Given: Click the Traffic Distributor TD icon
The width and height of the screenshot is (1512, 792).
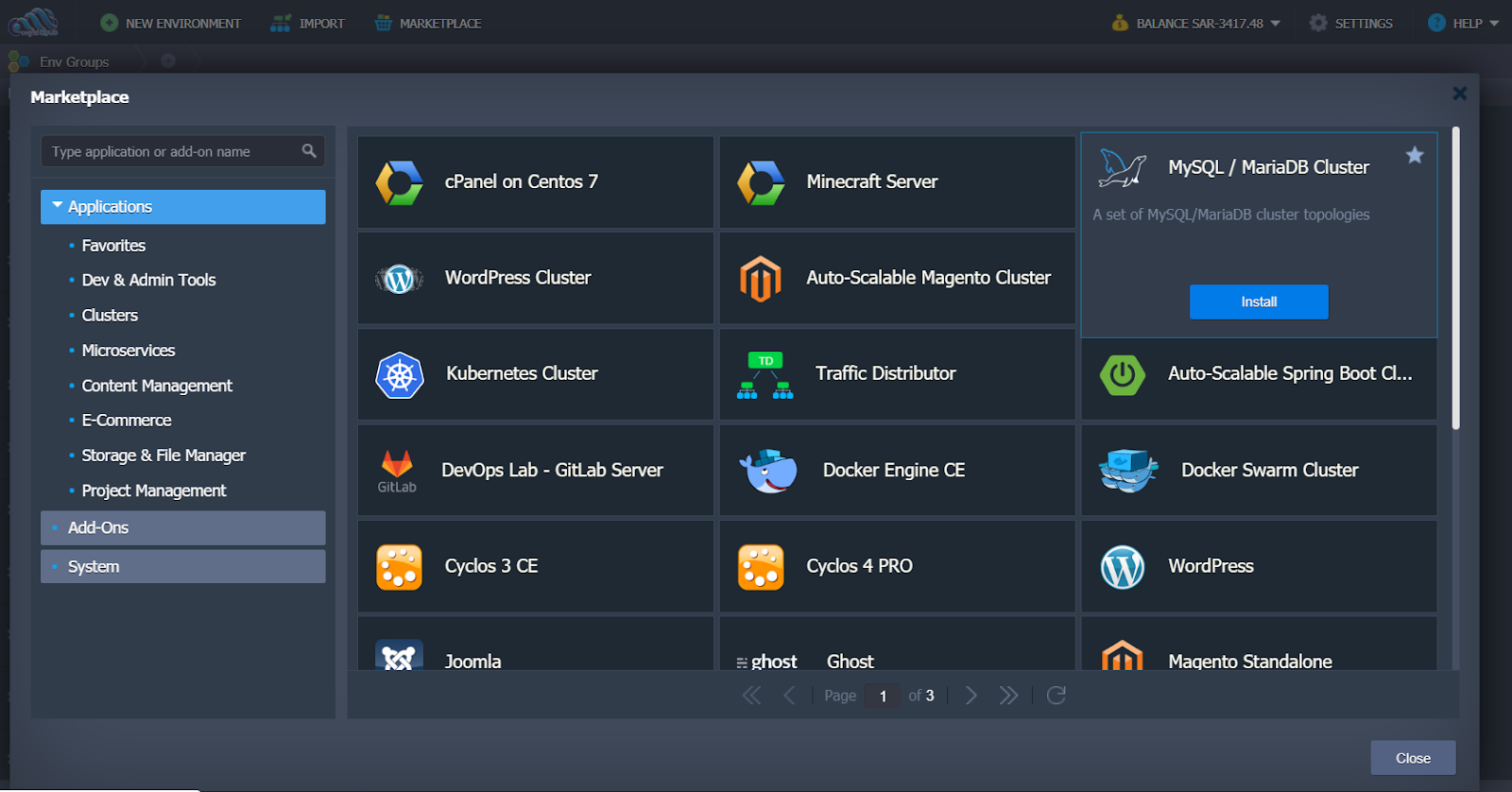Looking at the screenshot, I should pyautogui.click(x=765, y=375).
